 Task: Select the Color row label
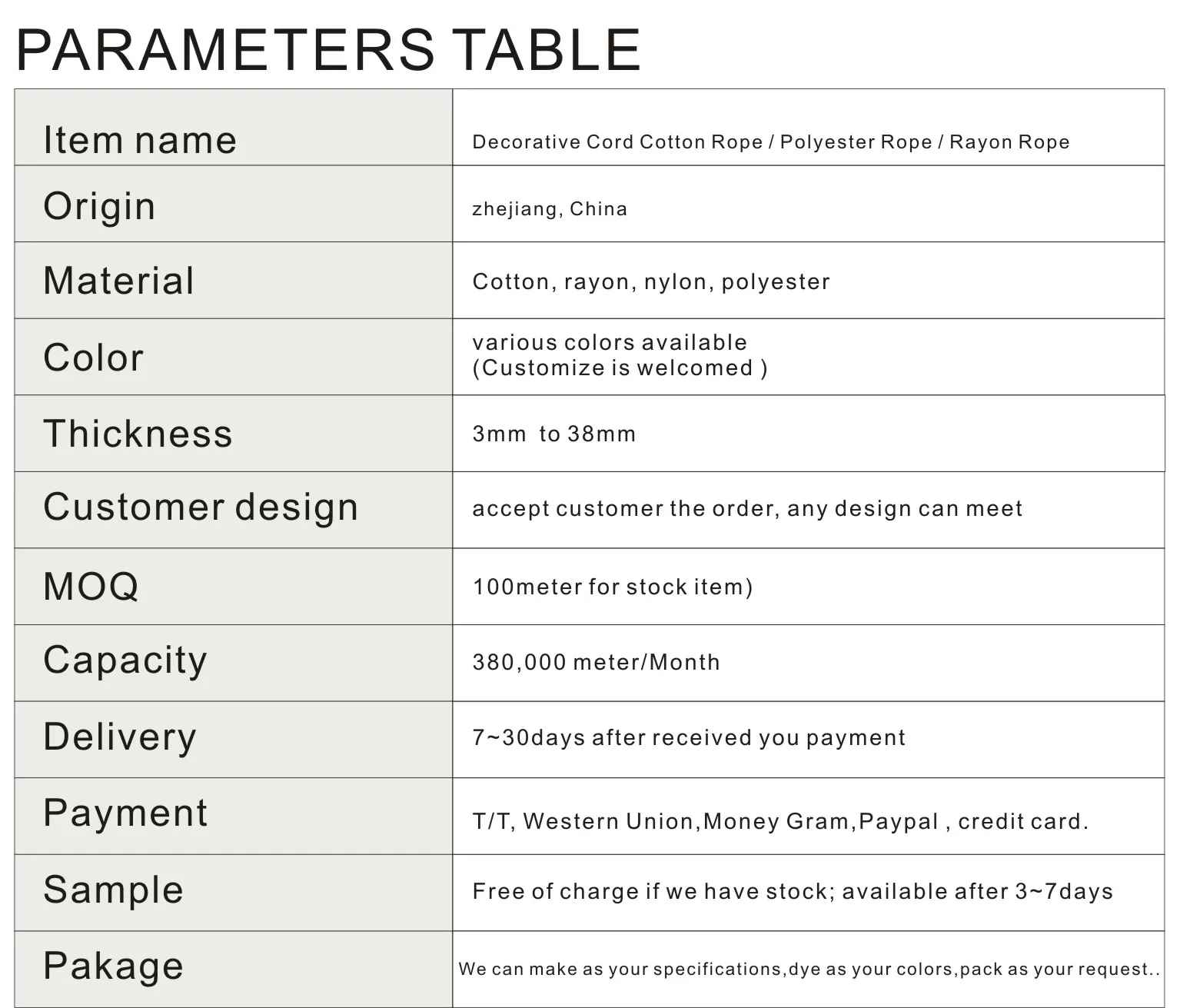click(x=93, y=358)
